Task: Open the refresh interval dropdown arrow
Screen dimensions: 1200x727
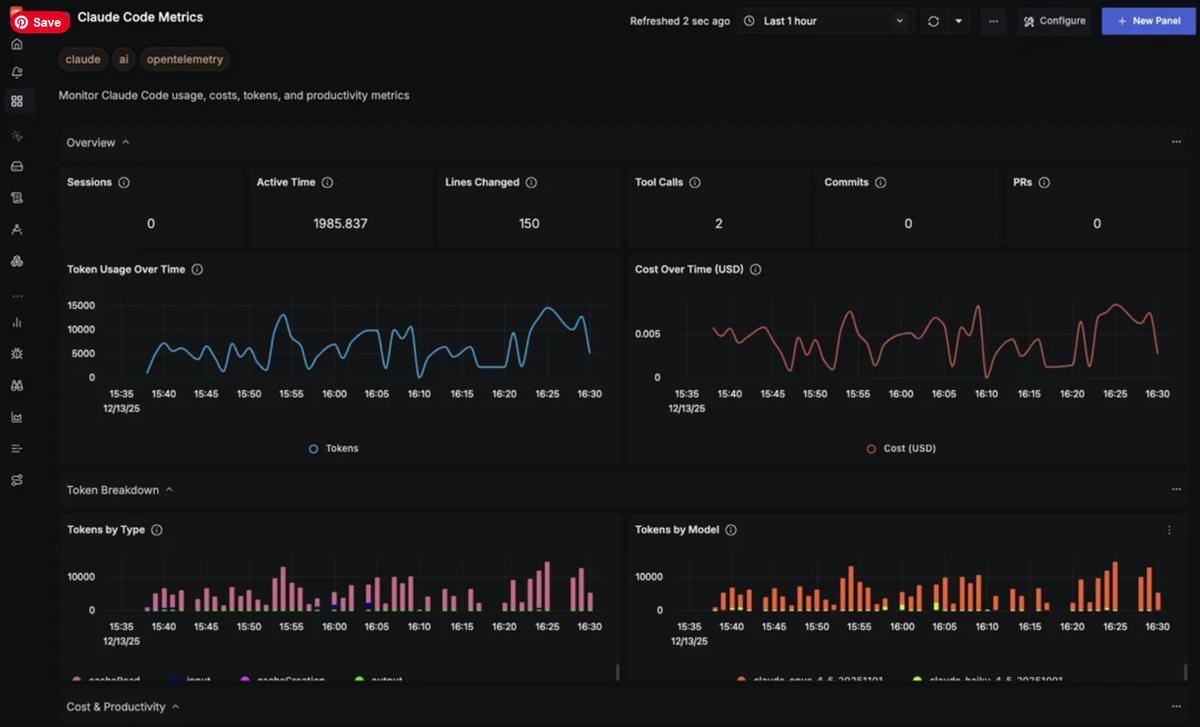Action: [x=959, y=21]
